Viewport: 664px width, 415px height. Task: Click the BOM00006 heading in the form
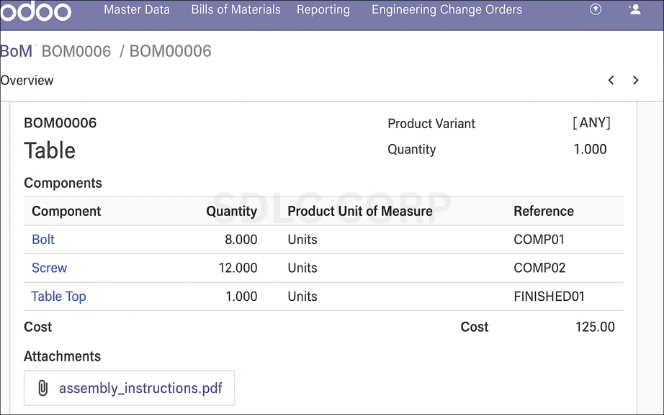point(60,123)
